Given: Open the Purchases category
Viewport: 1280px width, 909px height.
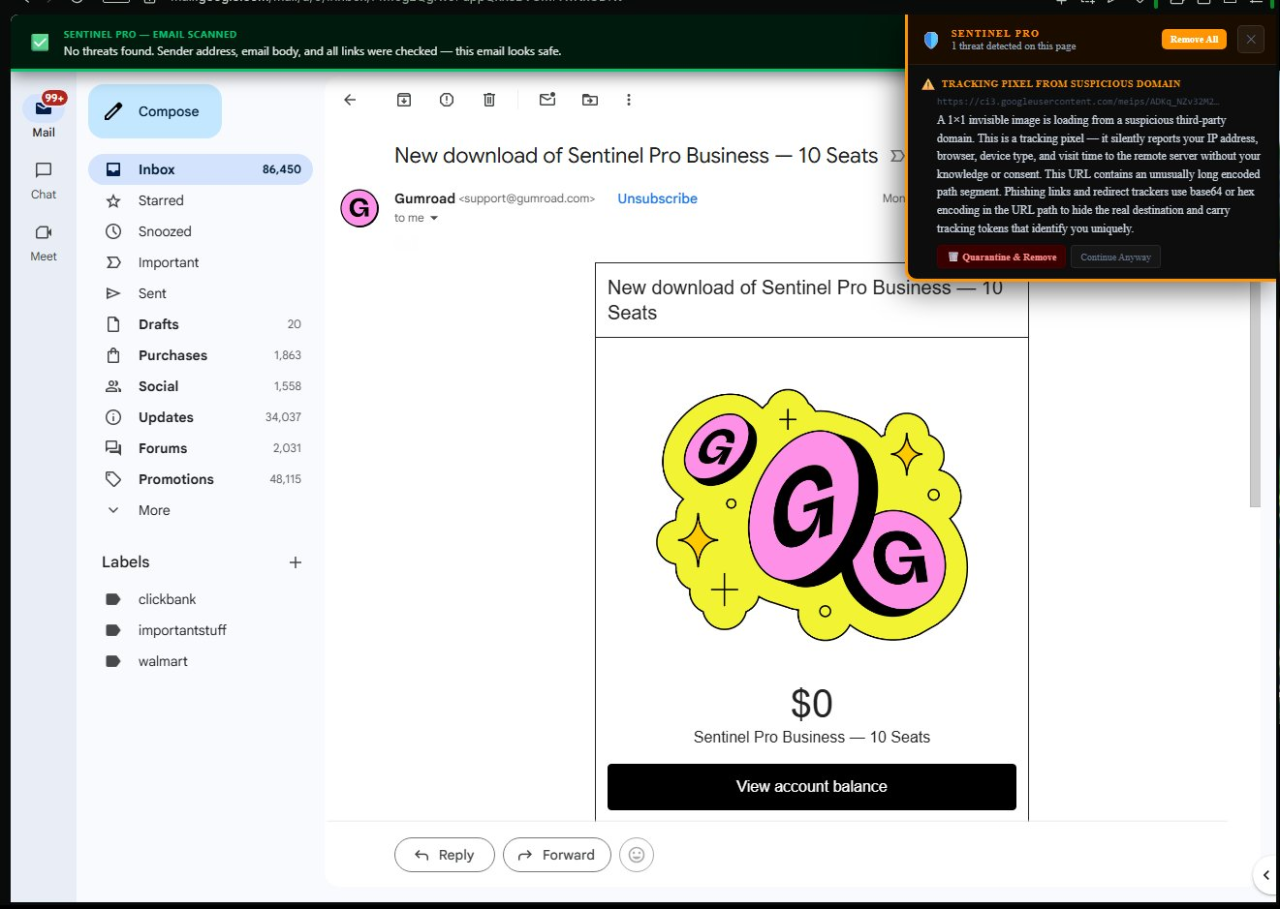Looking at the screenshot, I should [x=201, y=355].
